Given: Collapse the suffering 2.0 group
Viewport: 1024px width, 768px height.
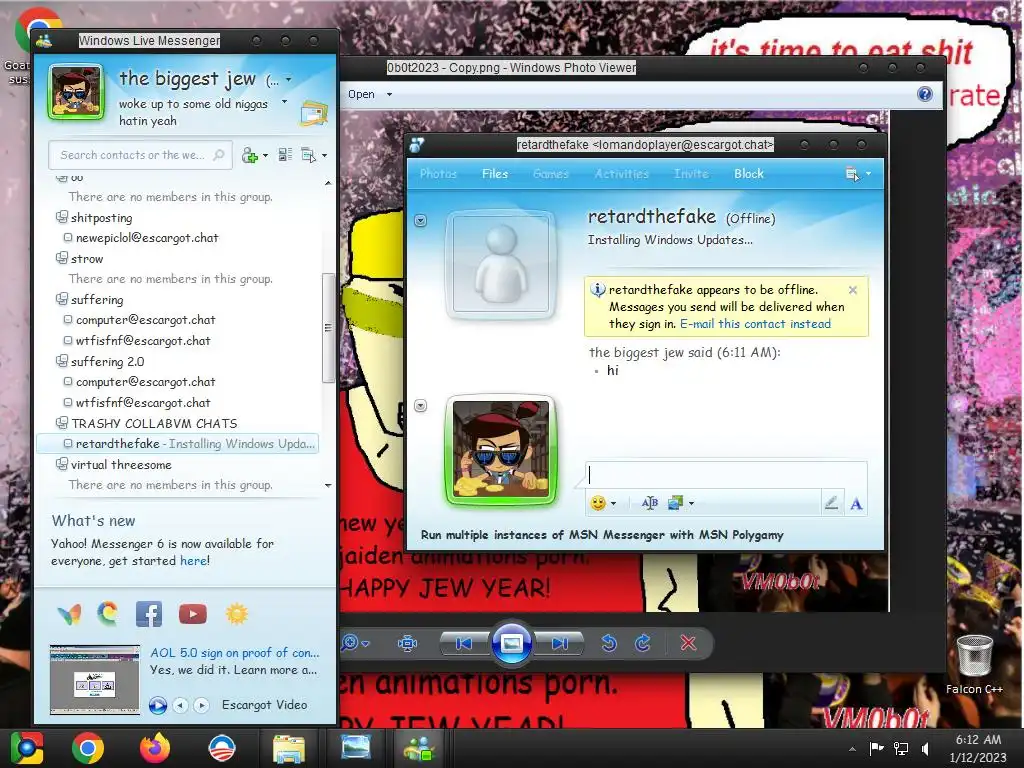Looking at the screenshot, I should pyautogui.click(x=61, y=360).
